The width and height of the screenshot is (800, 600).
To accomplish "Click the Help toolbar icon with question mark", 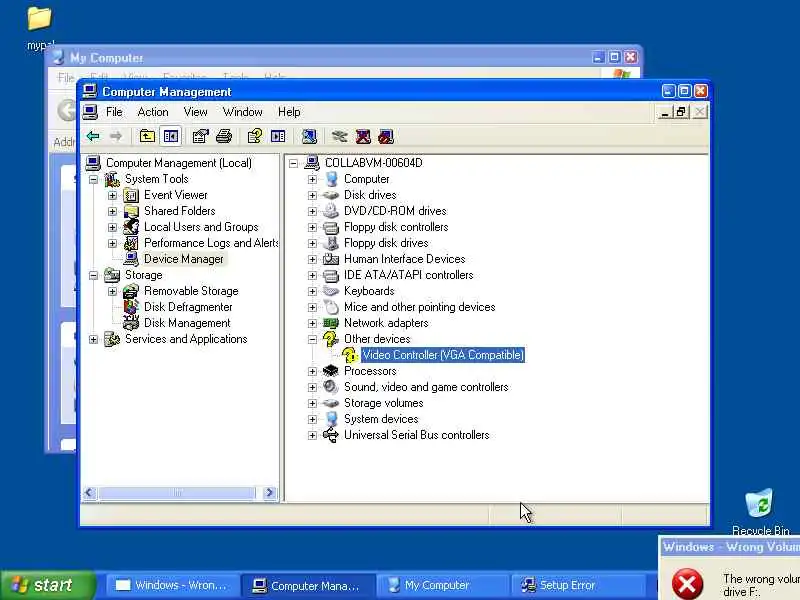I will point(254,136).
